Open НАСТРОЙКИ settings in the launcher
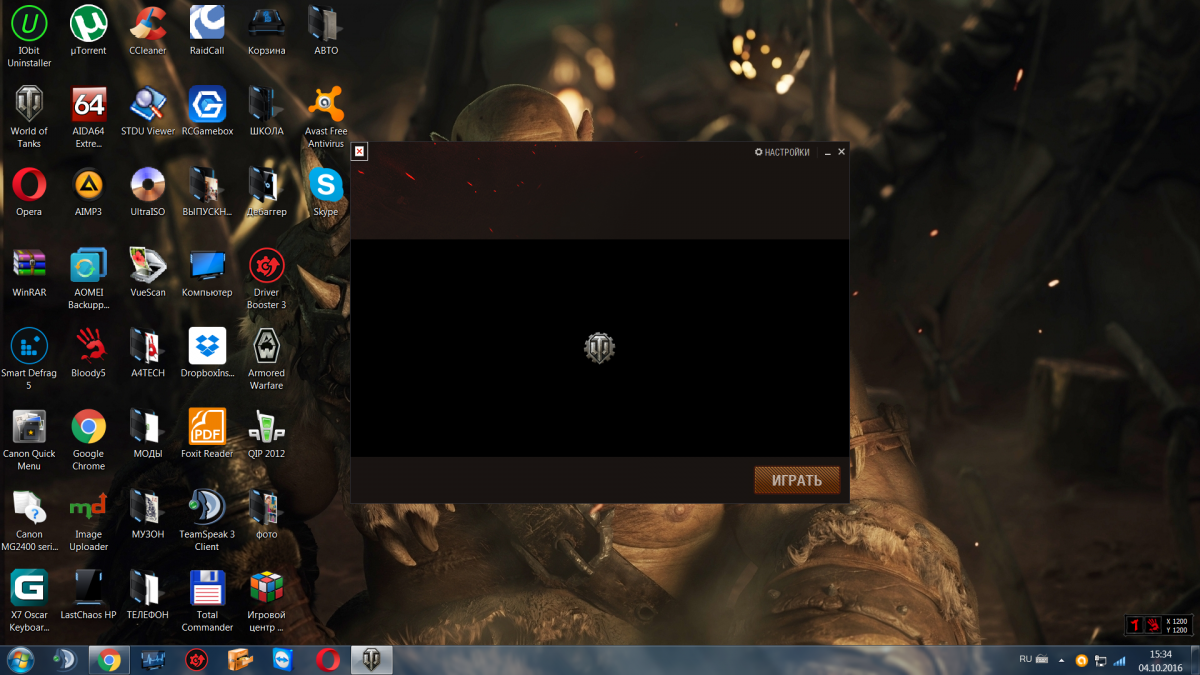Viewport: 1200px width, 675px height. point(782,152)
